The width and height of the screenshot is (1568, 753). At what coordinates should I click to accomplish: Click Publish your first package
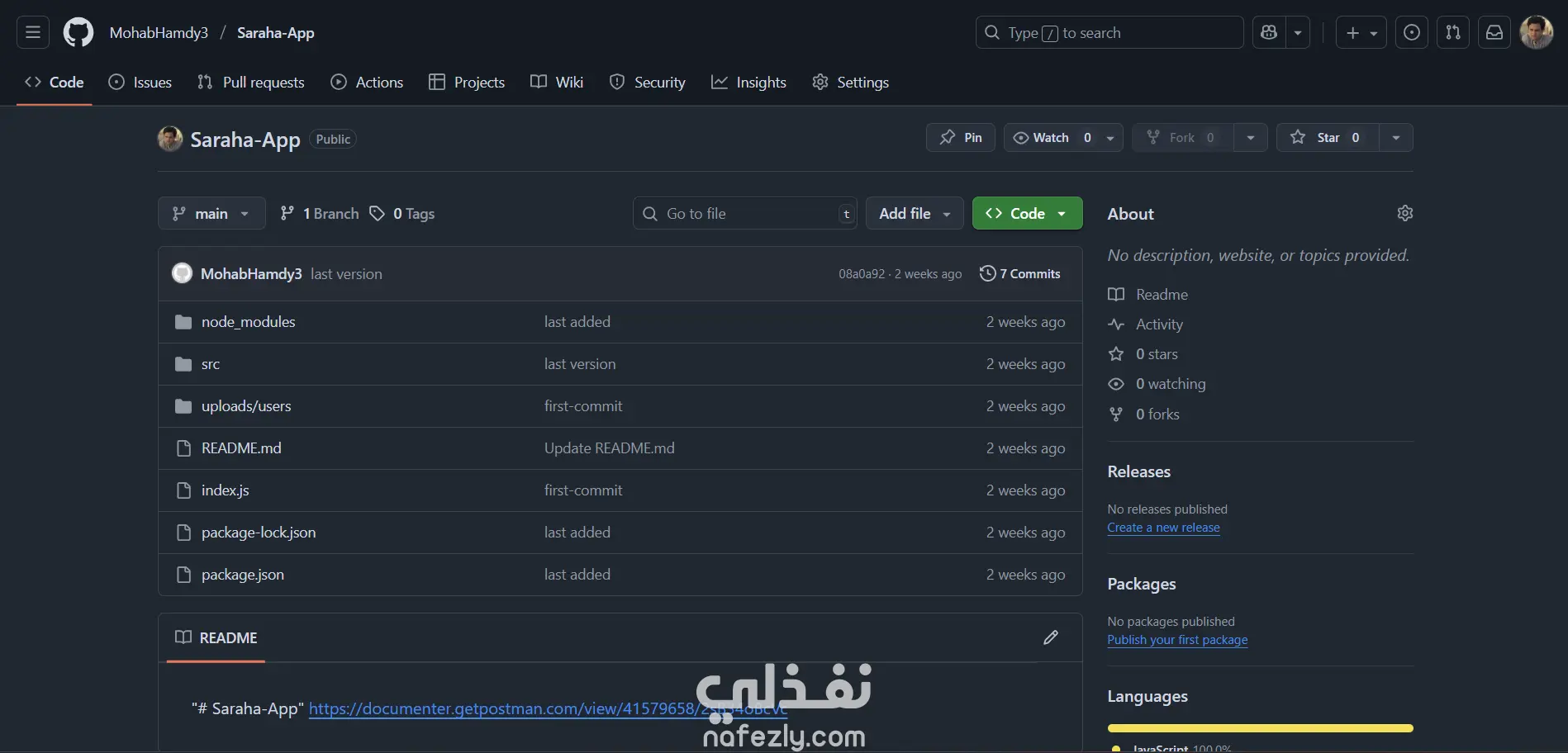pyautogui.click(x=1177, y=640)
